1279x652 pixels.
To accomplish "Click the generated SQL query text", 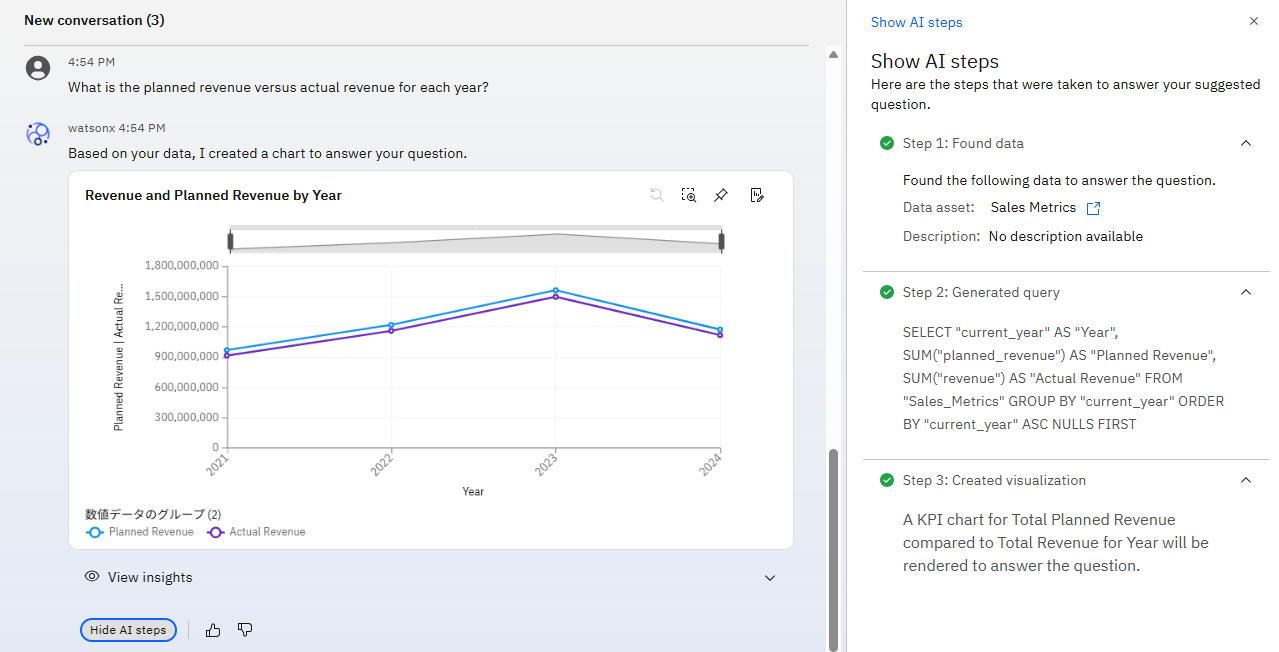I will pos(1063,378).
